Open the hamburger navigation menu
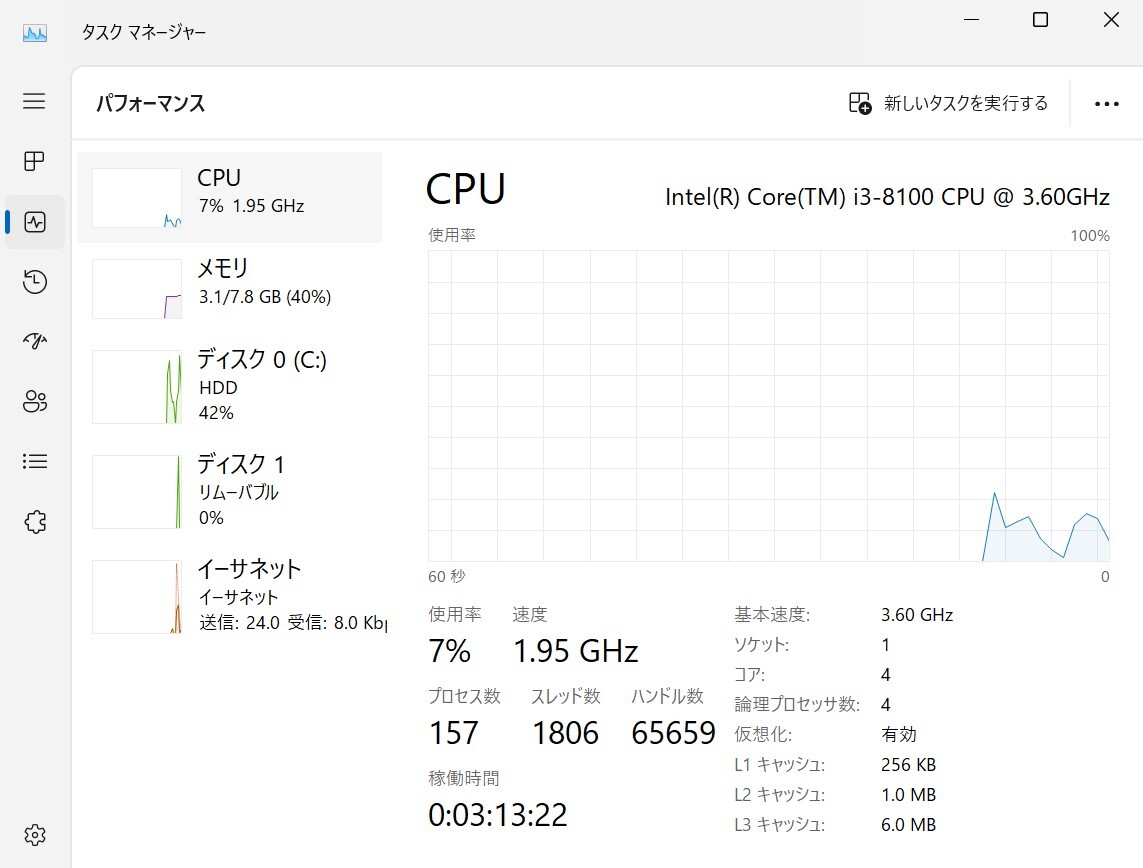This screenshot has height=868, width=1143. click(35, 101)
